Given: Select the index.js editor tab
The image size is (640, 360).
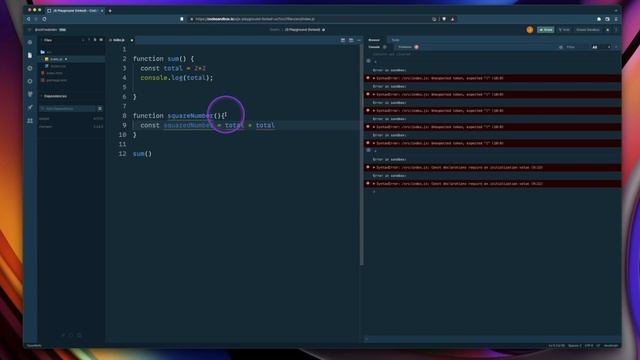Looking at the screenshot, I should [x=118, y=40].
